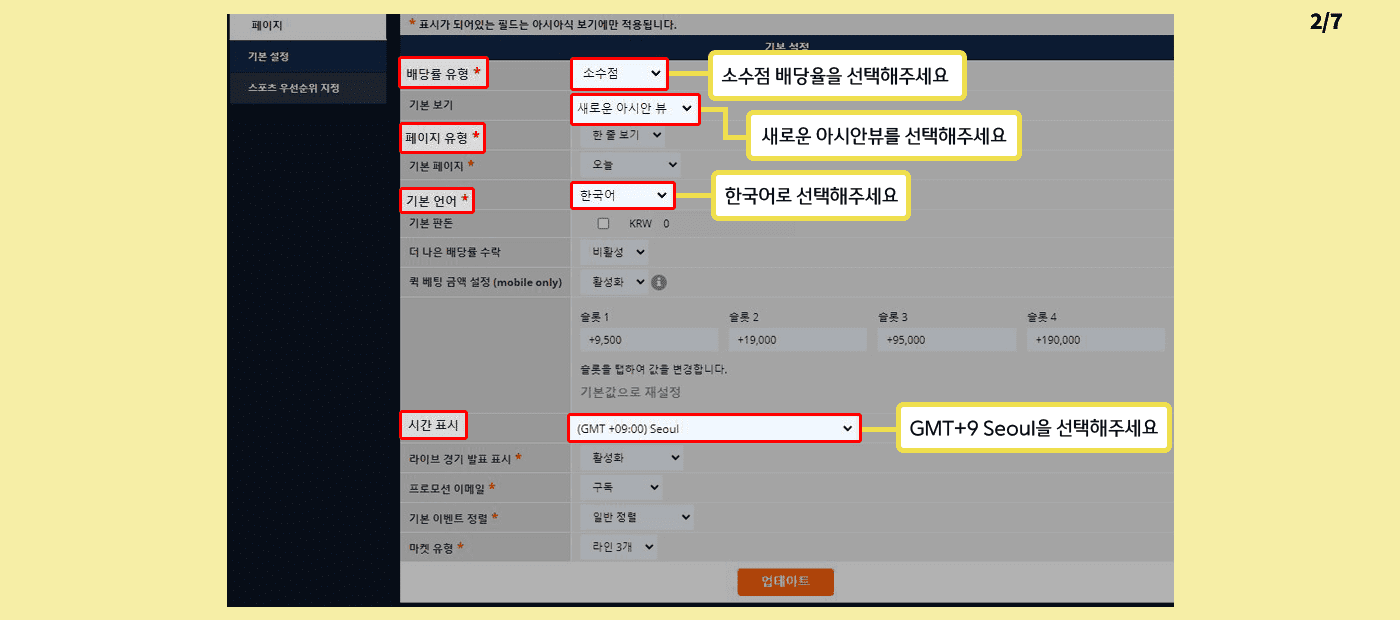Open the 기본 언어 dropdown showing 한국어
Image resolution: width=1400 pixels, height=620 pixels.
pyautogui.click(x=622, y=195)
